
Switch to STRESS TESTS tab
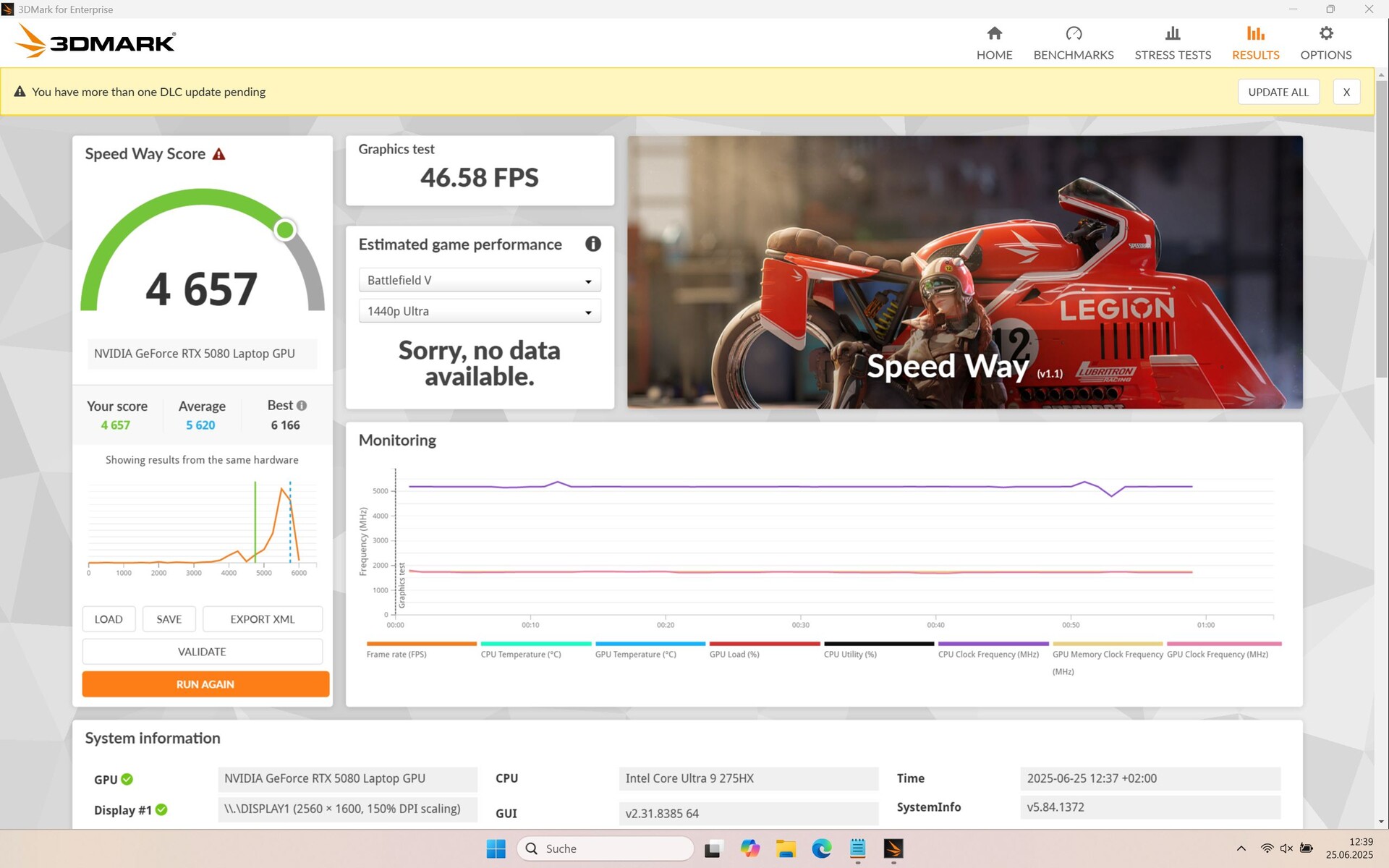(1172, 43)
